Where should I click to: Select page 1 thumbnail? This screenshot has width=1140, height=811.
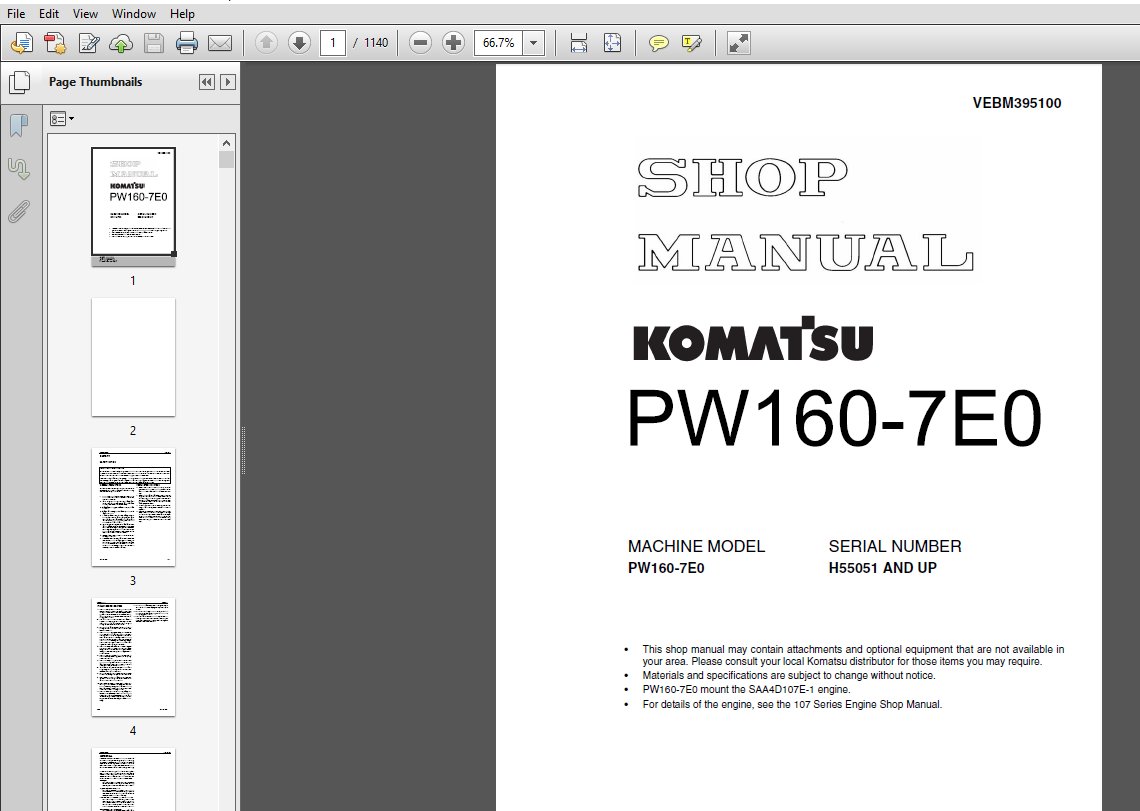pyautogui.click(x=133, y=207)
